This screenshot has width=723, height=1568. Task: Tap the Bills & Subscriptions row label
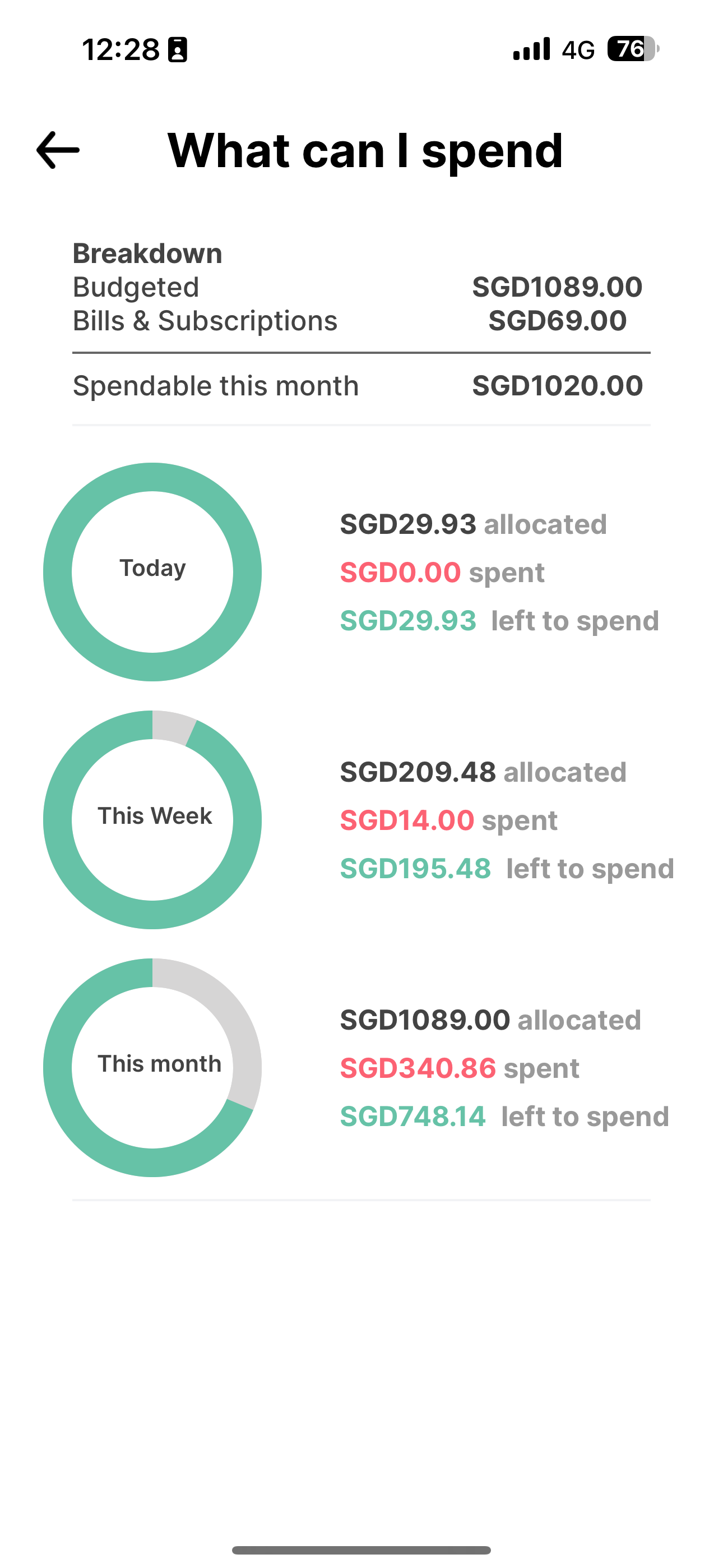pos(205,321)
